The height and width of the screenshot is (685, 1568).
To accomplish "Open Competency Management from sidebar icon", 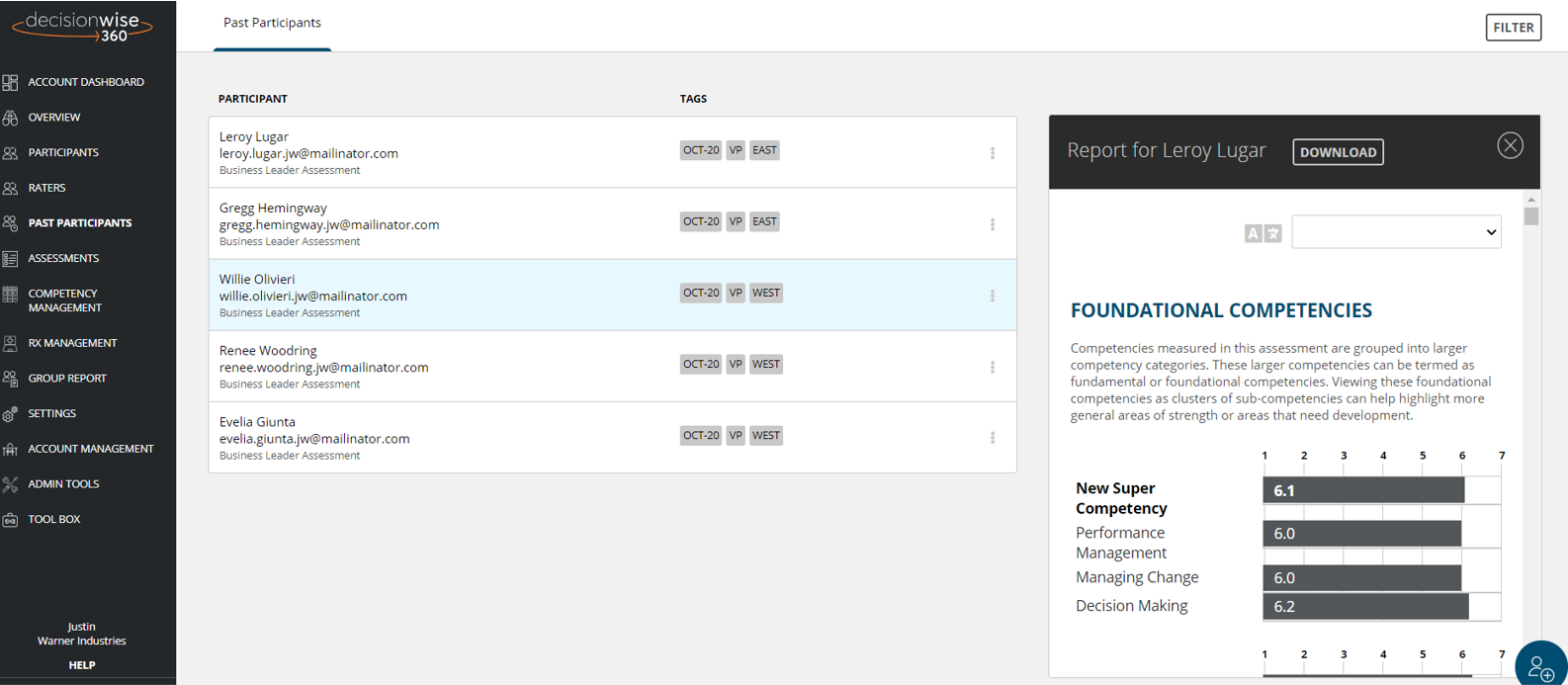I will click(11, 295).
